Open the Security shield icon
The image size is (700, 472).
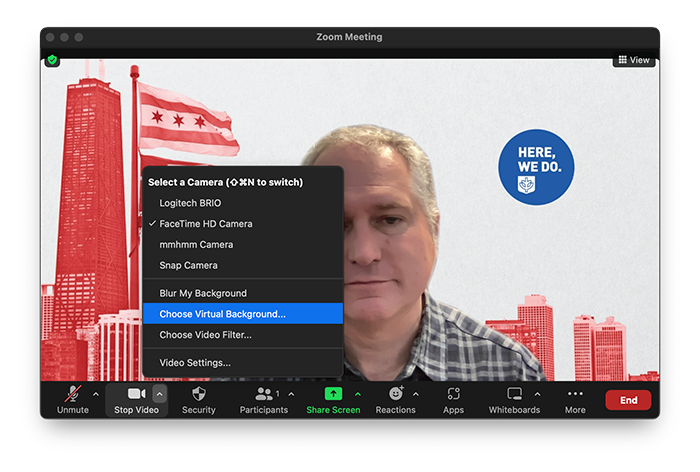click(x=198, y=394)
